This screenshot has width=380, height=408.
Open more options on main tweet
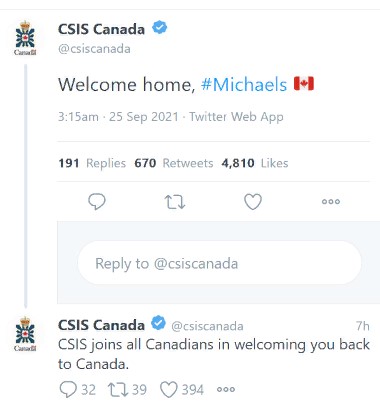331,201
